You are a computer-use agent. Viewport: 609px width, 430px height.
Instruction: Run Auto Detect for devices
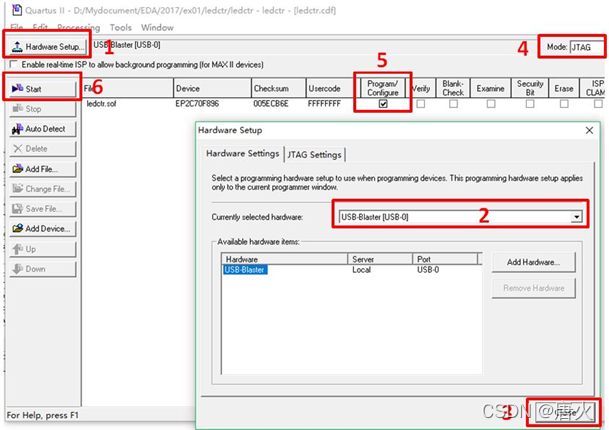tap(42, 129)
